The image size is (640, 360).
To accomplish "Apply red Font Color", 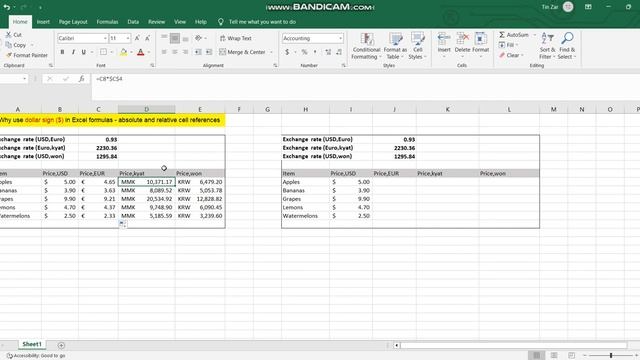I will (140, 52).
